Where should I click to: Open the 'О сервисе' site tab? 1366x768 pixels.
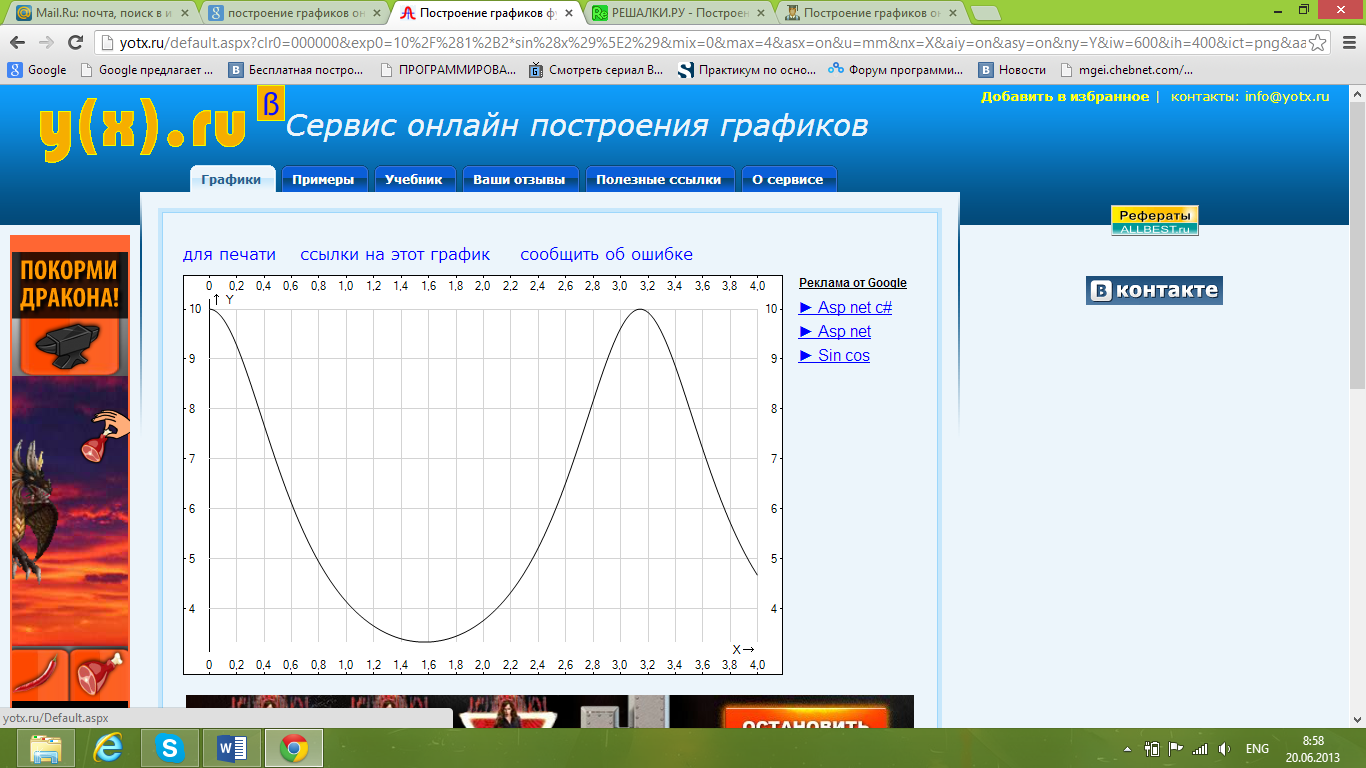(788, 179)
